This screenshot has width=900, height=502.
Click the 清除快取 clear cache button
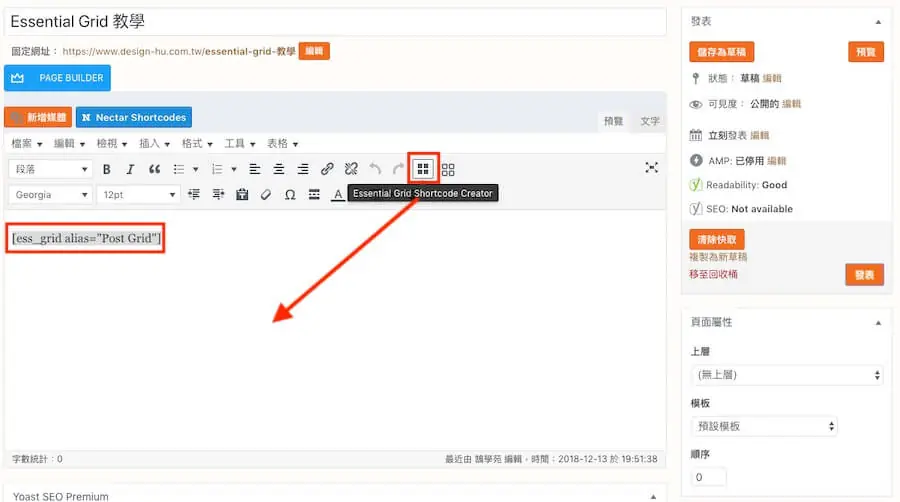tap(716, 239)
